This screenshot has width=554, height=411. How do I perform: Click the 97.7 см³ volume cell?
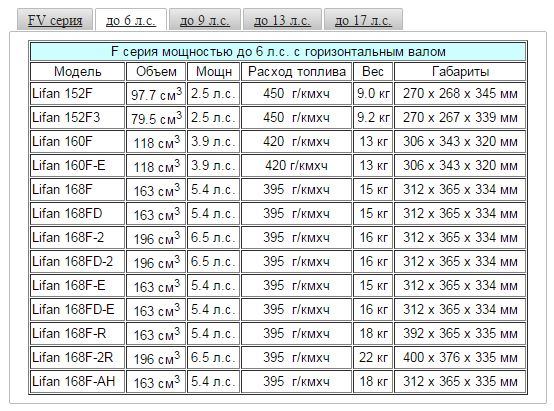156,94
